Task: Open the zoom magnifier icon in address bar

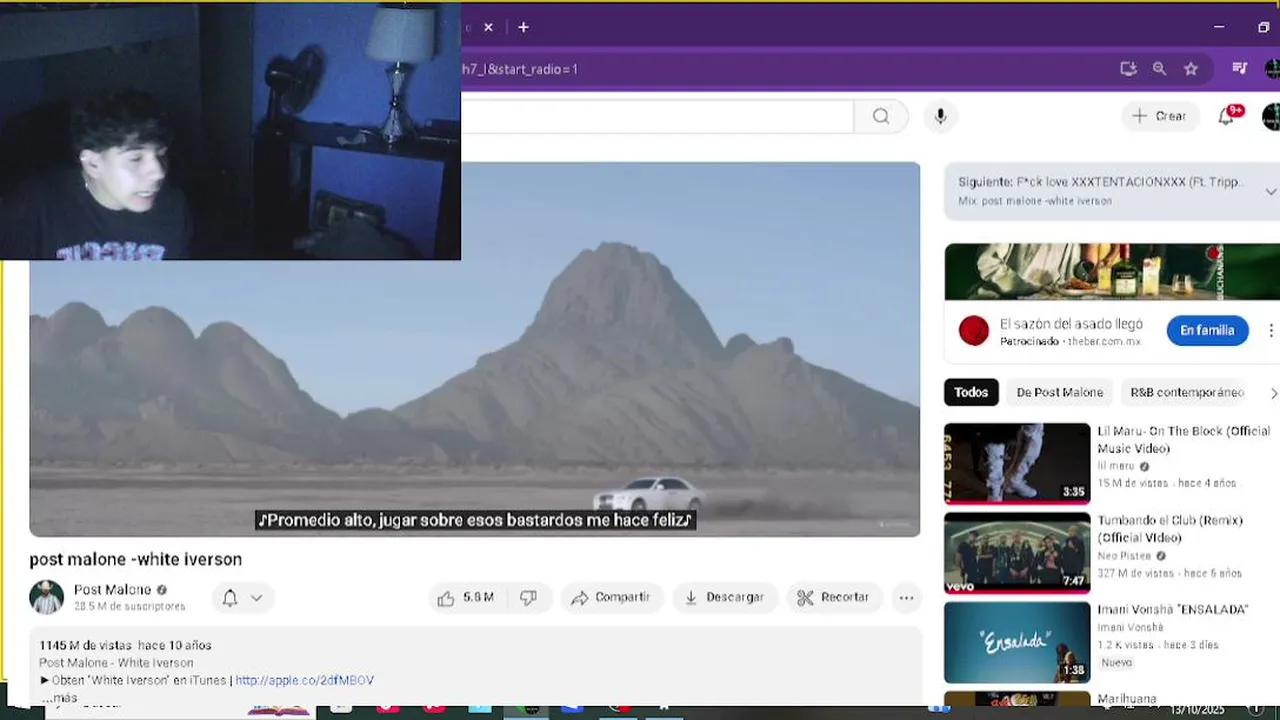Action: point(1159,69)
